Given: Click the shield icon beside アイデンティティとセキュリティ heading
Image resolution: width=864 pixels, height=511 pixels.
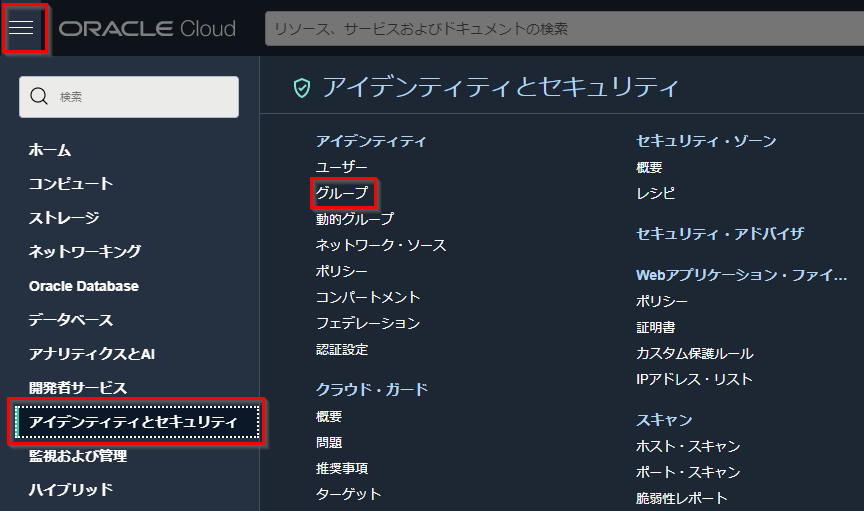Looking at the screenshot, I should point(301,88).
